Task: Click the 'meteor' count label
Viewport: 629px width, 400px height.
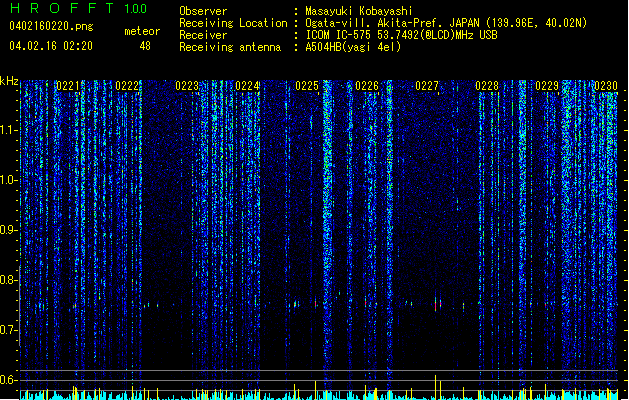Action: coord(142,31)
